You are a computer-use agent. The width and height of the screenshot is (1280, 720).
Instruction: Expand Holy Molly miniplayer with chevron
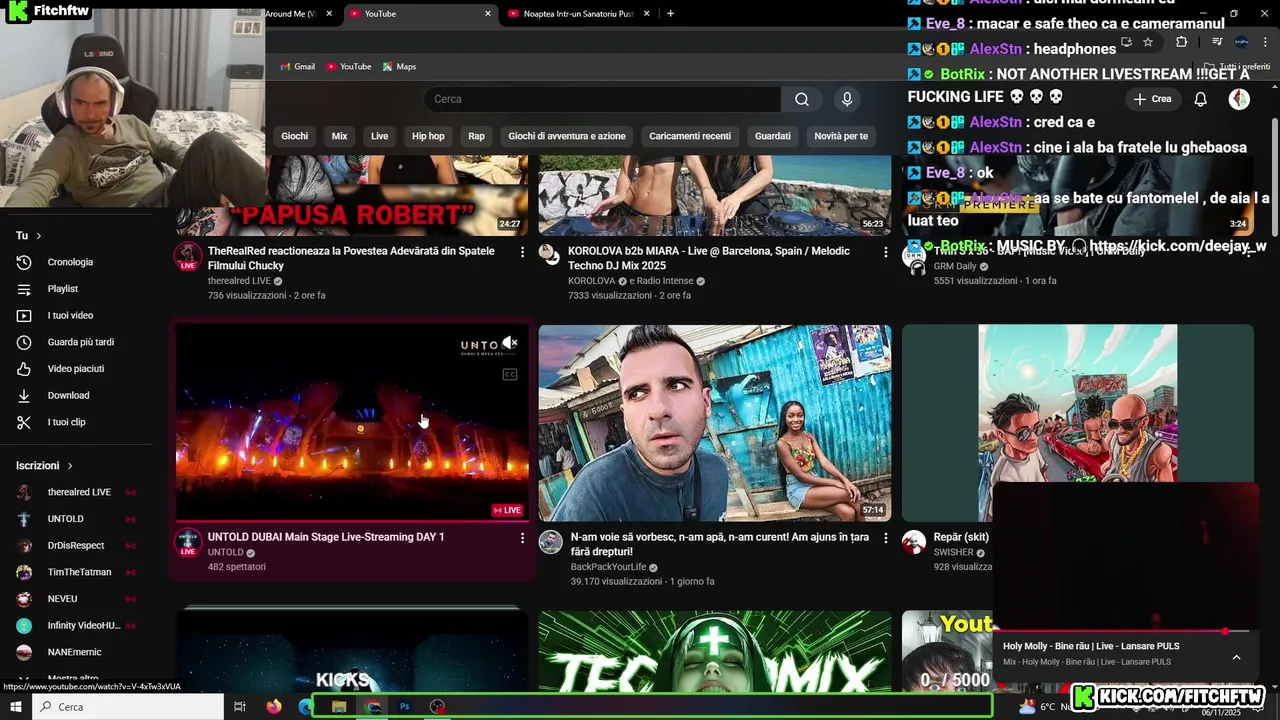1236,657
